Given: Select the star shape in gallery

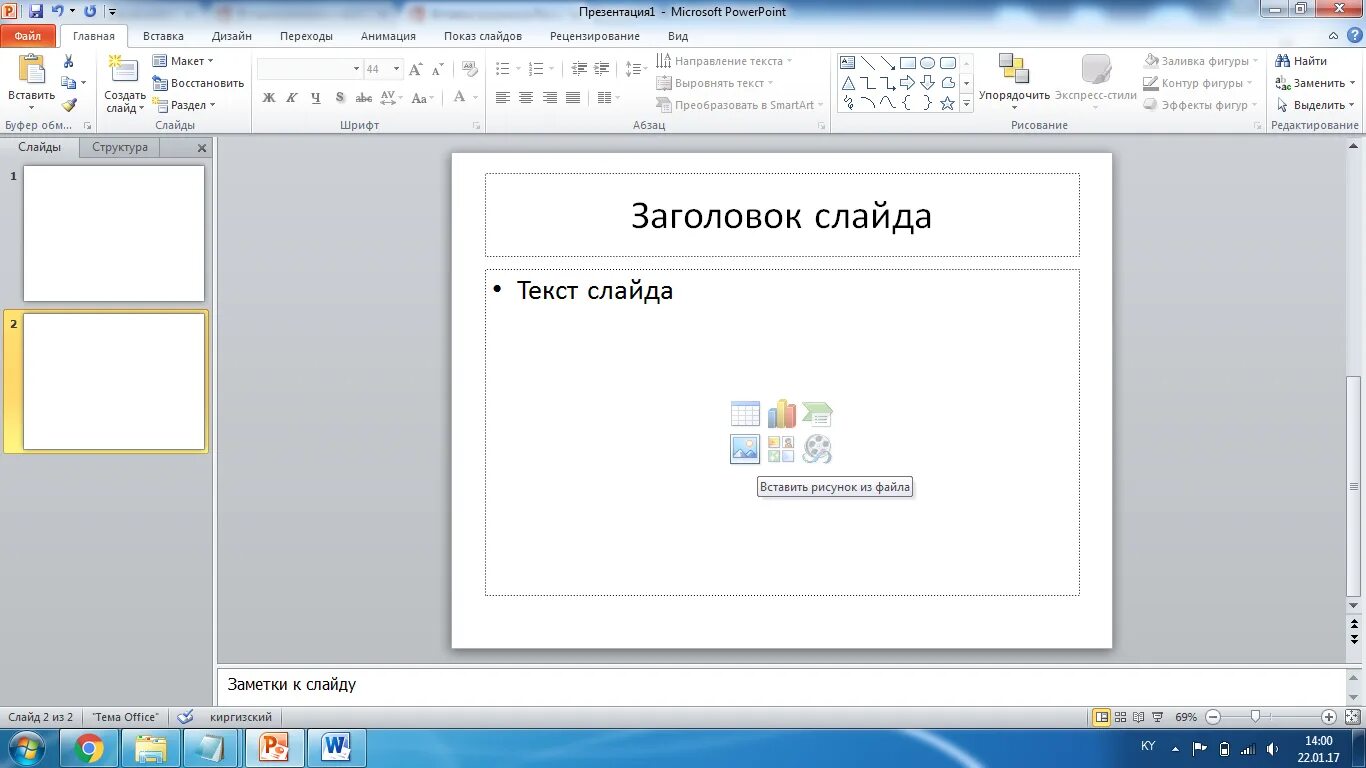Looking at the screenshot, I should (x=947, y=103).
